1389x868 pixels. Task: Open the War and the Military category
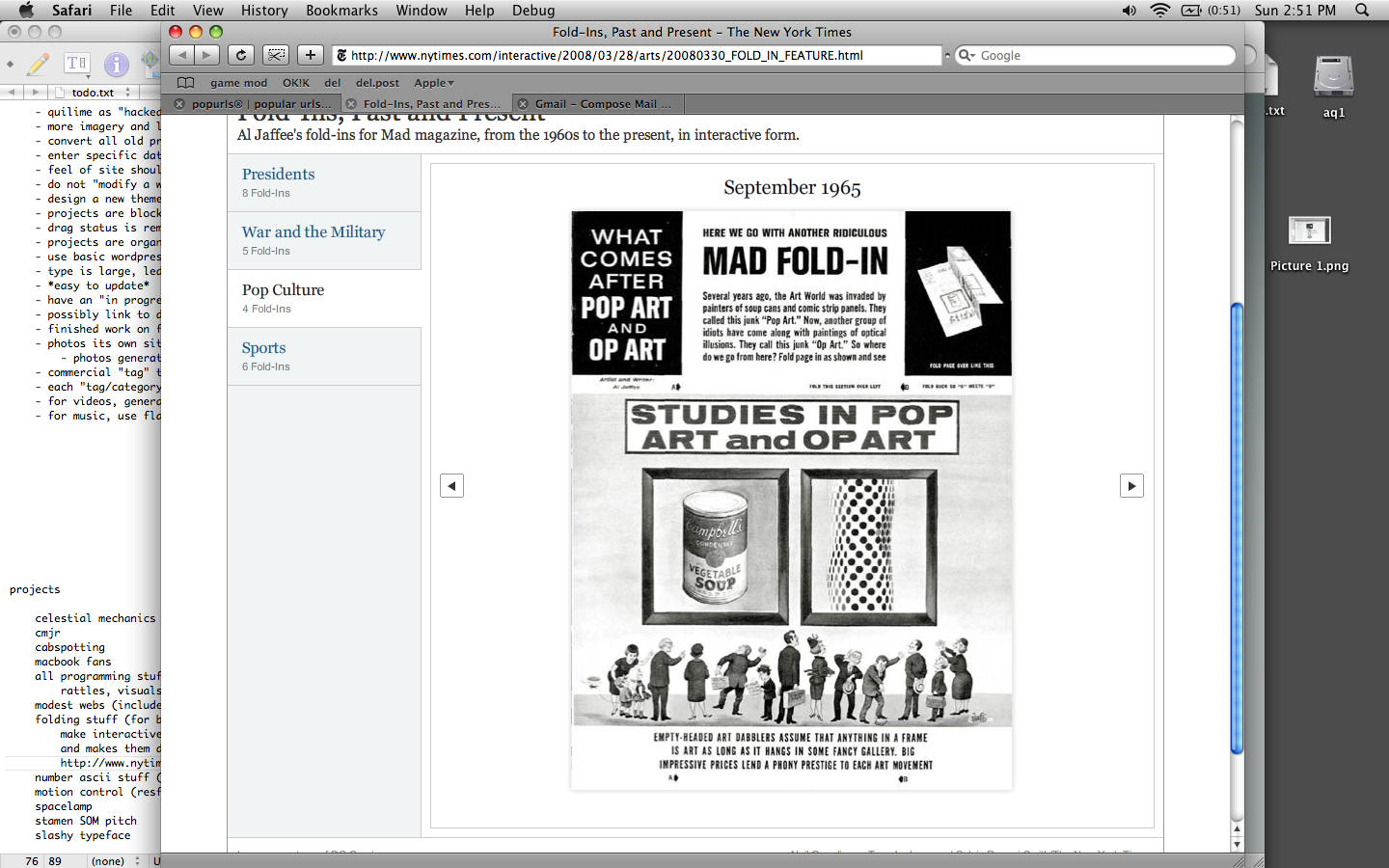pyautogui.click(x=324, y=240)
